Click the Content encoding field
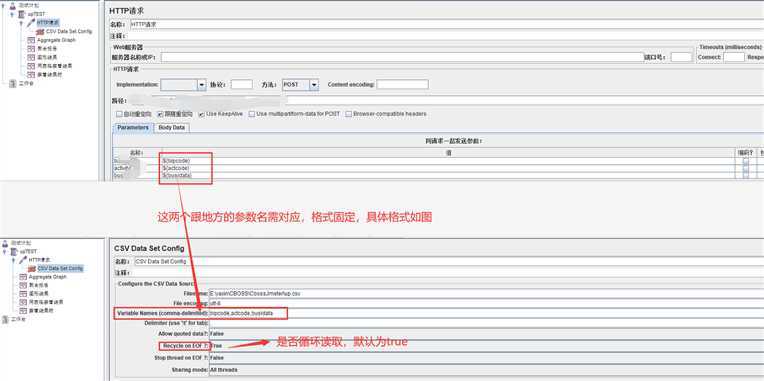The height and width of the screenshot is (381, 764). click(402, 85)
